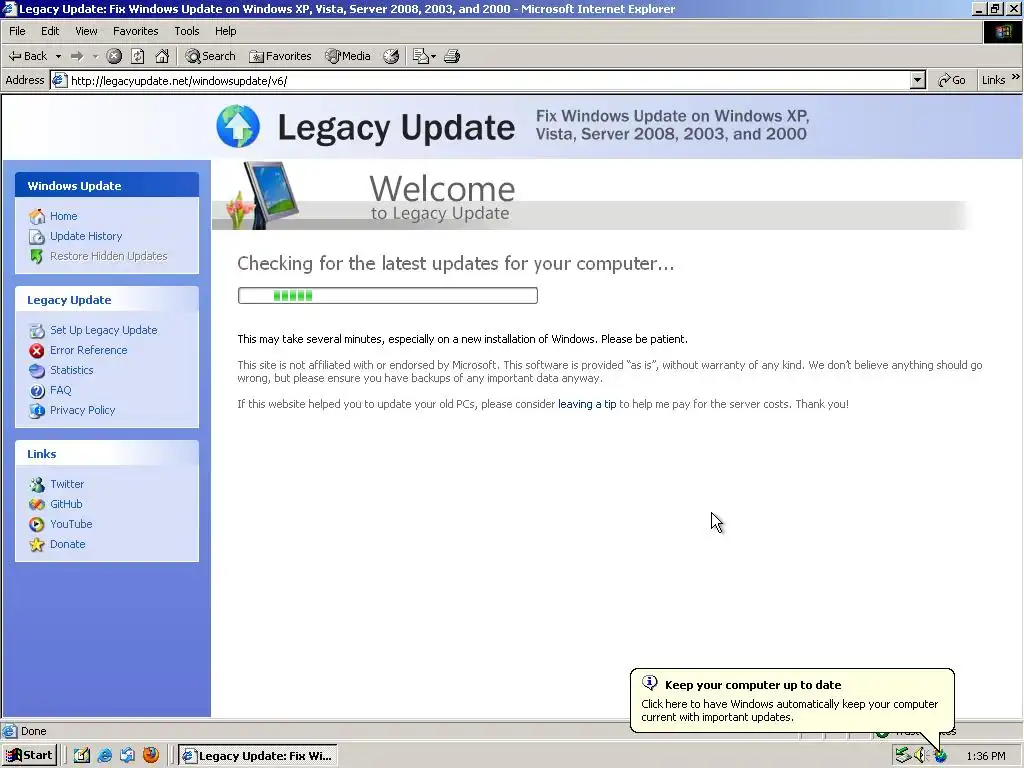Viewport: 1024px width, 768px height.
Task: Click the volume speaker tray icon
Action: [x=921, y=756]
